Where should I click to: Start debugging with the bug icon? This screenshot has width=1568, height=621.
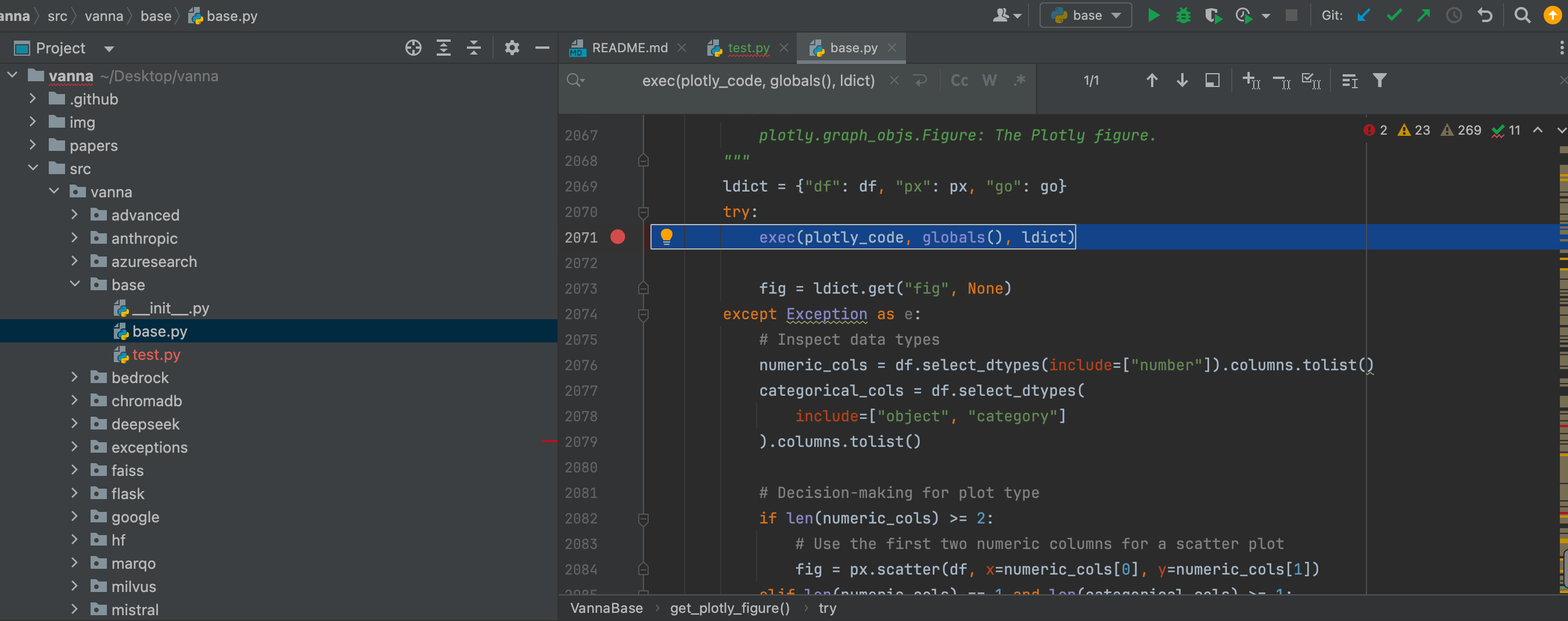pos(1183,15)
